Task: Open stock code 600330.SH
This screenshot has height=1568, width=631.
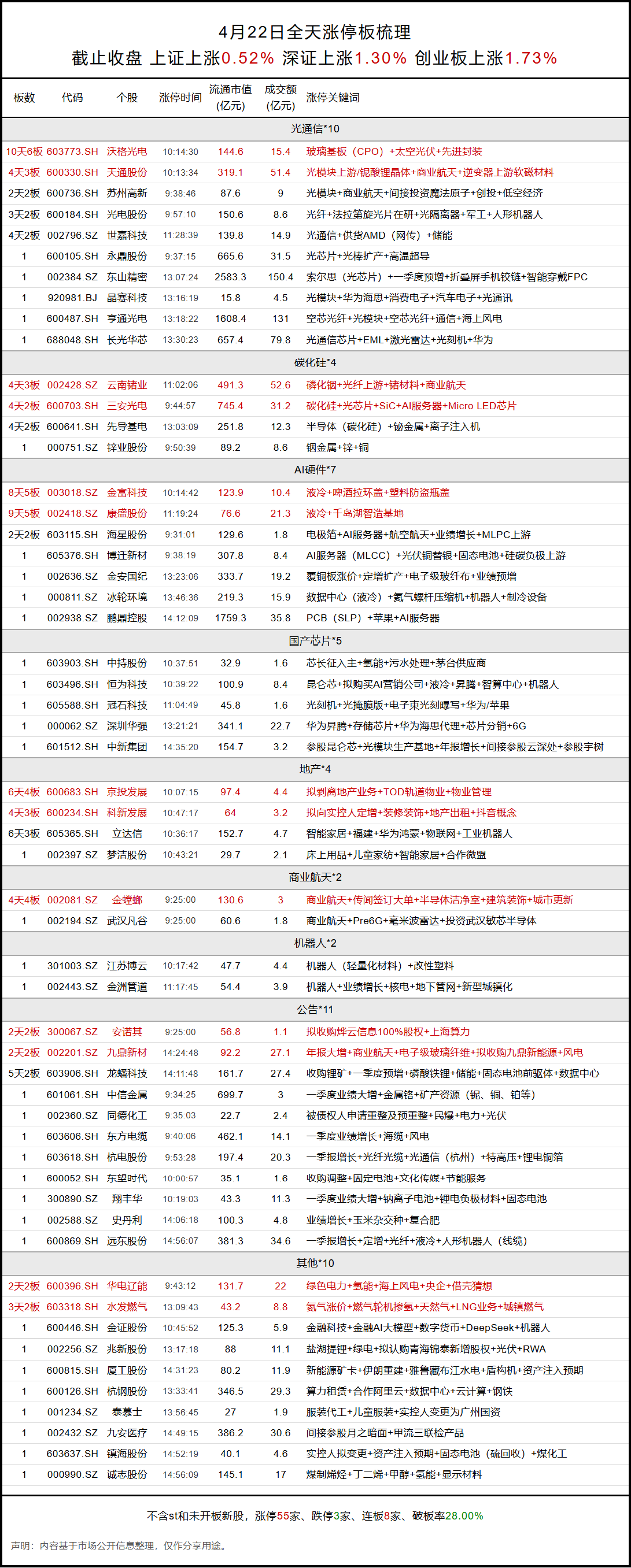Action: pyautogui.click(x=72, y=172)
